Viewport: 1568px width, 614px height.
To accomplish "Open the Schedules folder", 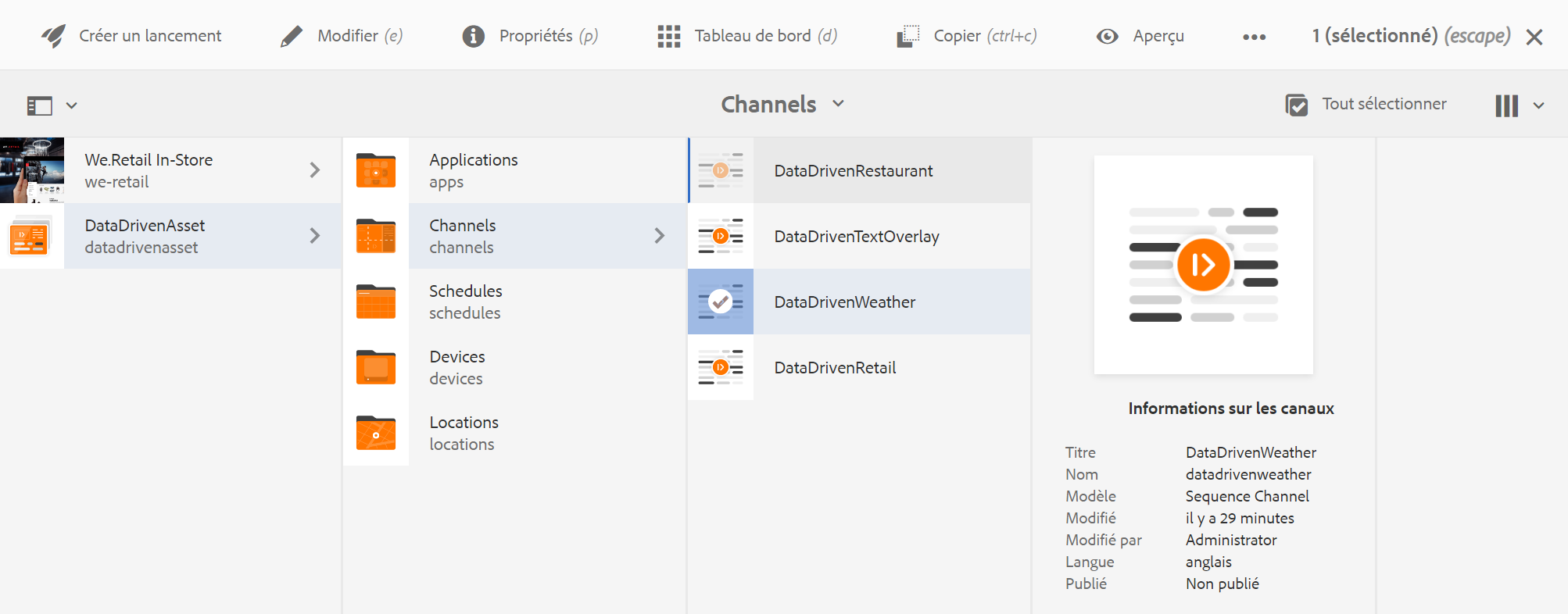I will pyautogui.click(x=465, y=302).
